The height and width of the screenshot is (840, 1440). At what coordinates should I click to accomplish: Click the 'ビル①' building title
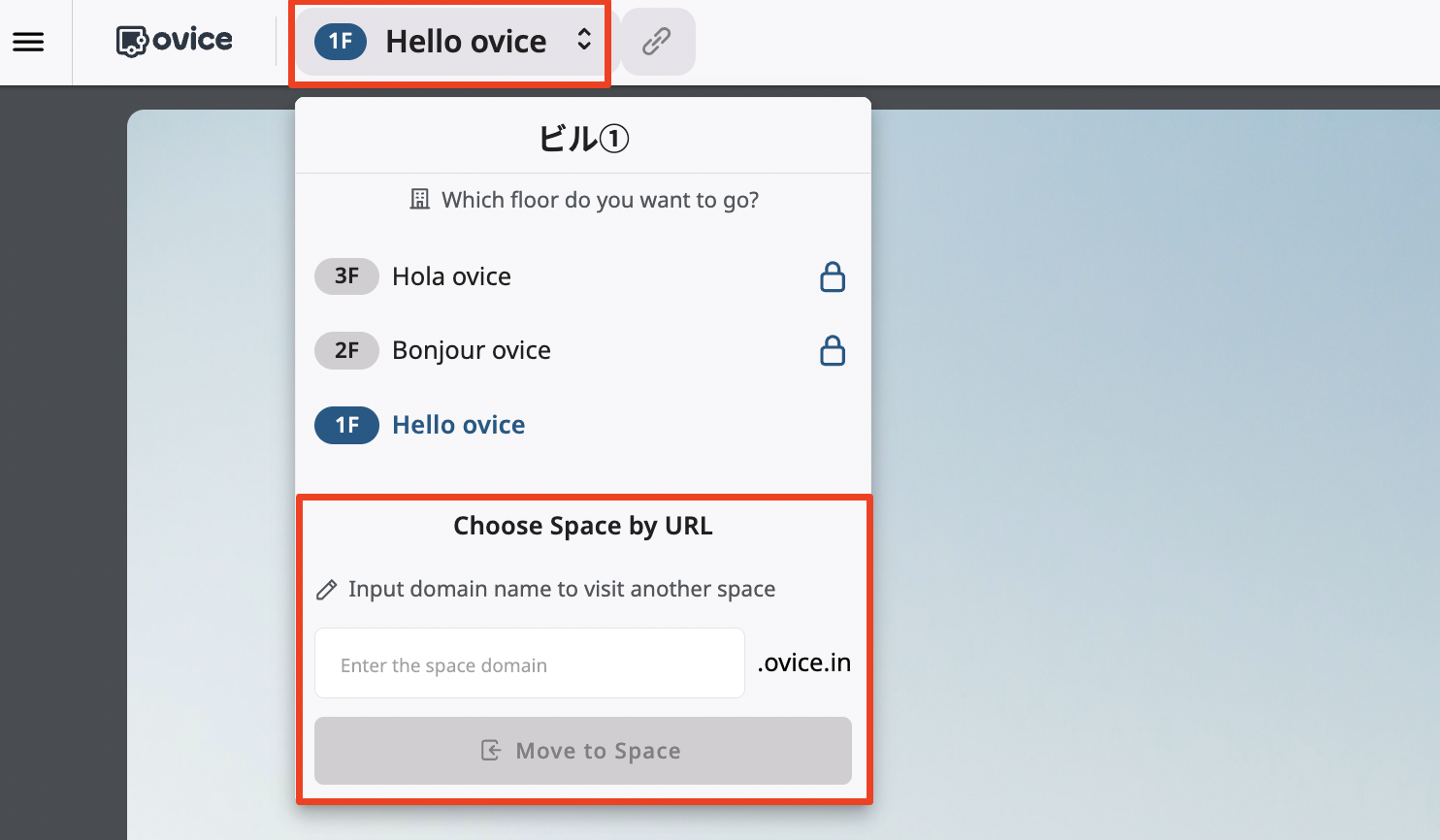[x=584, y=139]
